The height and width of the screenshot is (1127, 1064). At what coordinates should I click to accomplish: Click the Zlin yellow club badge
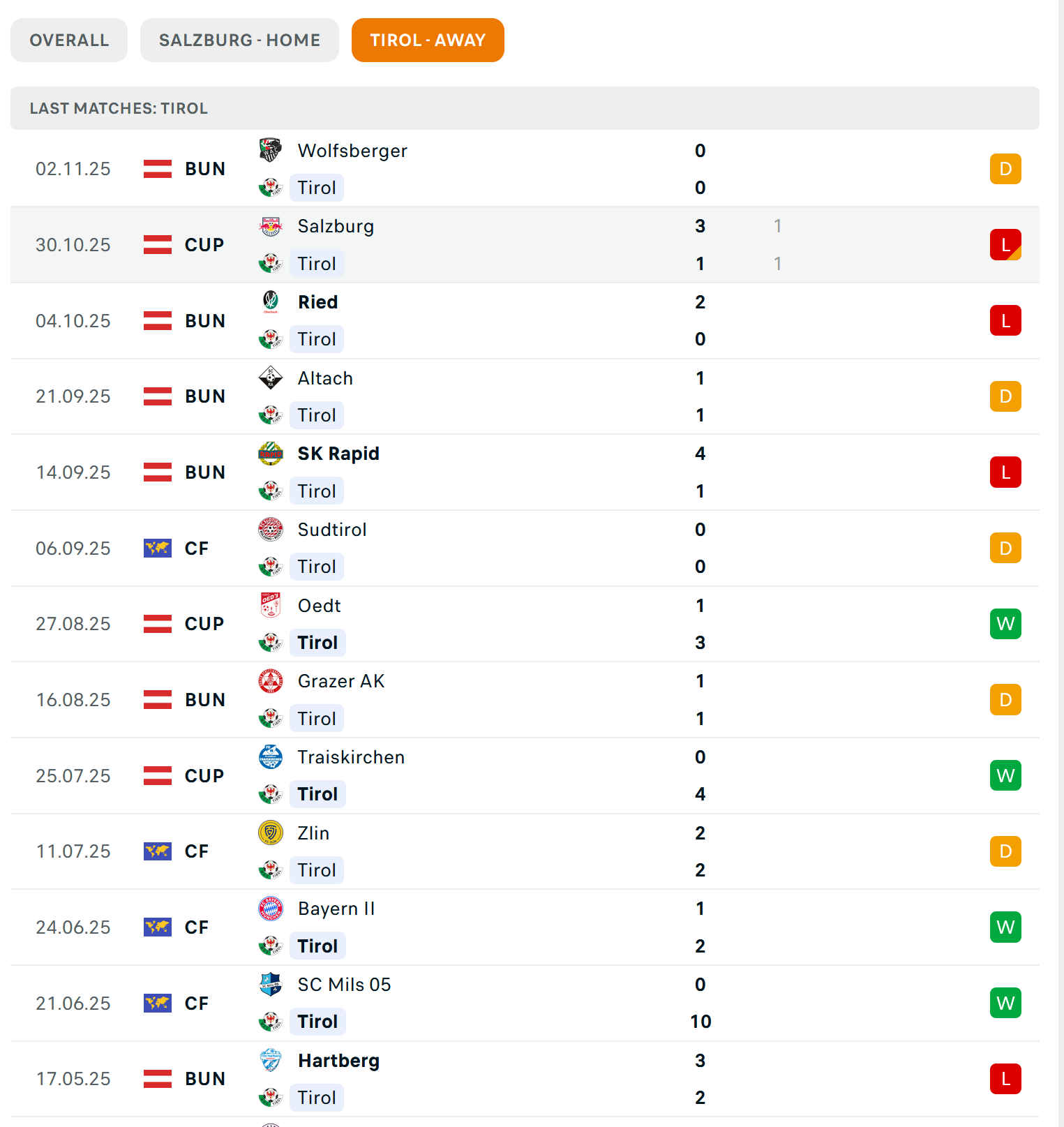click(x=271, y=833)
